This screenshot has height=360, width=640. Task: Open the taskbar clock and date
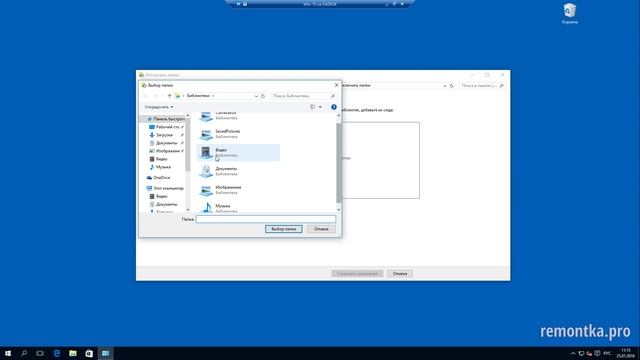[x=625, y=353]
